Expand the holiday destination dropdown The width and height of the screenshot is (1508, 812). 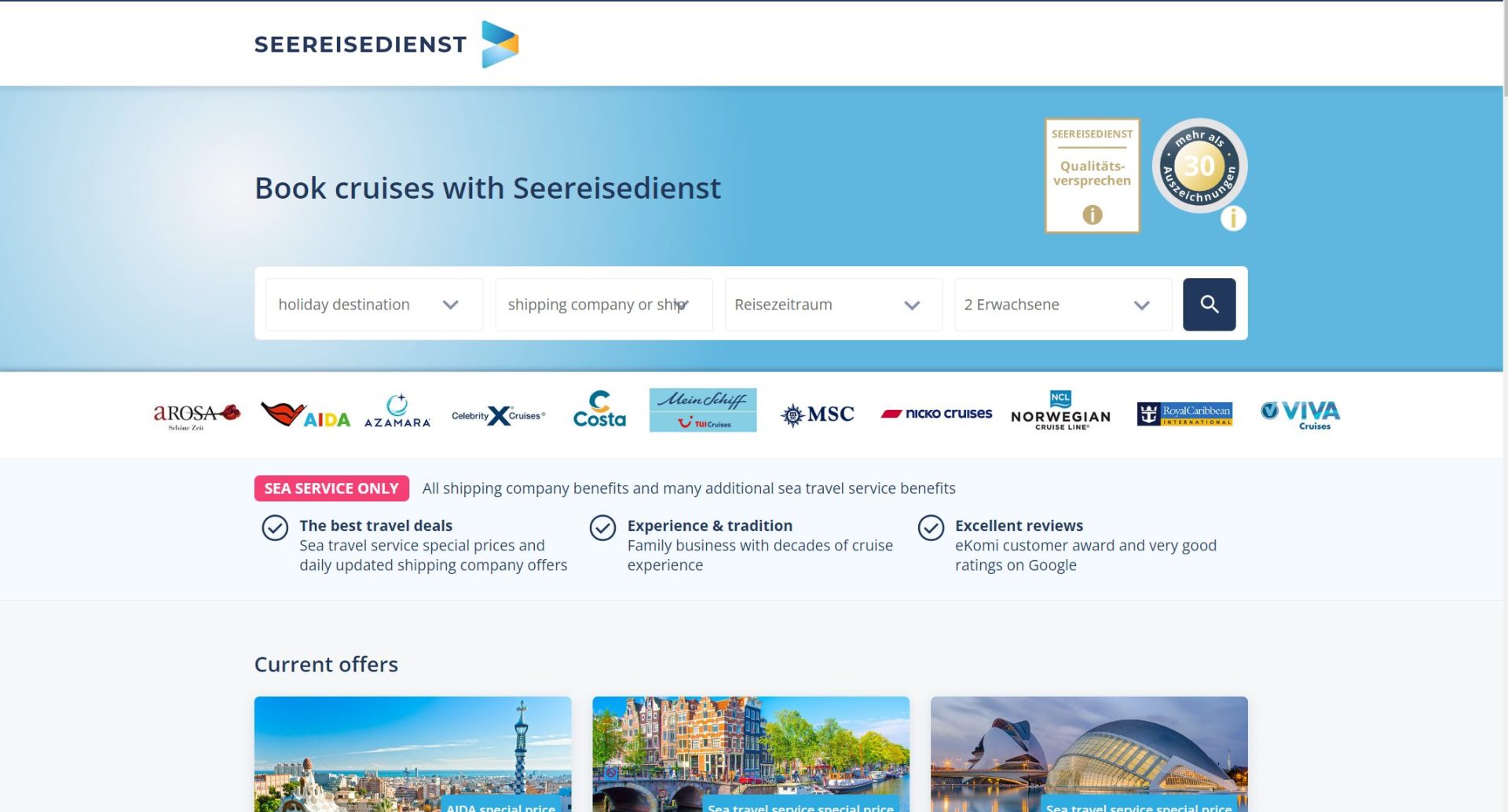click(374, 305)
